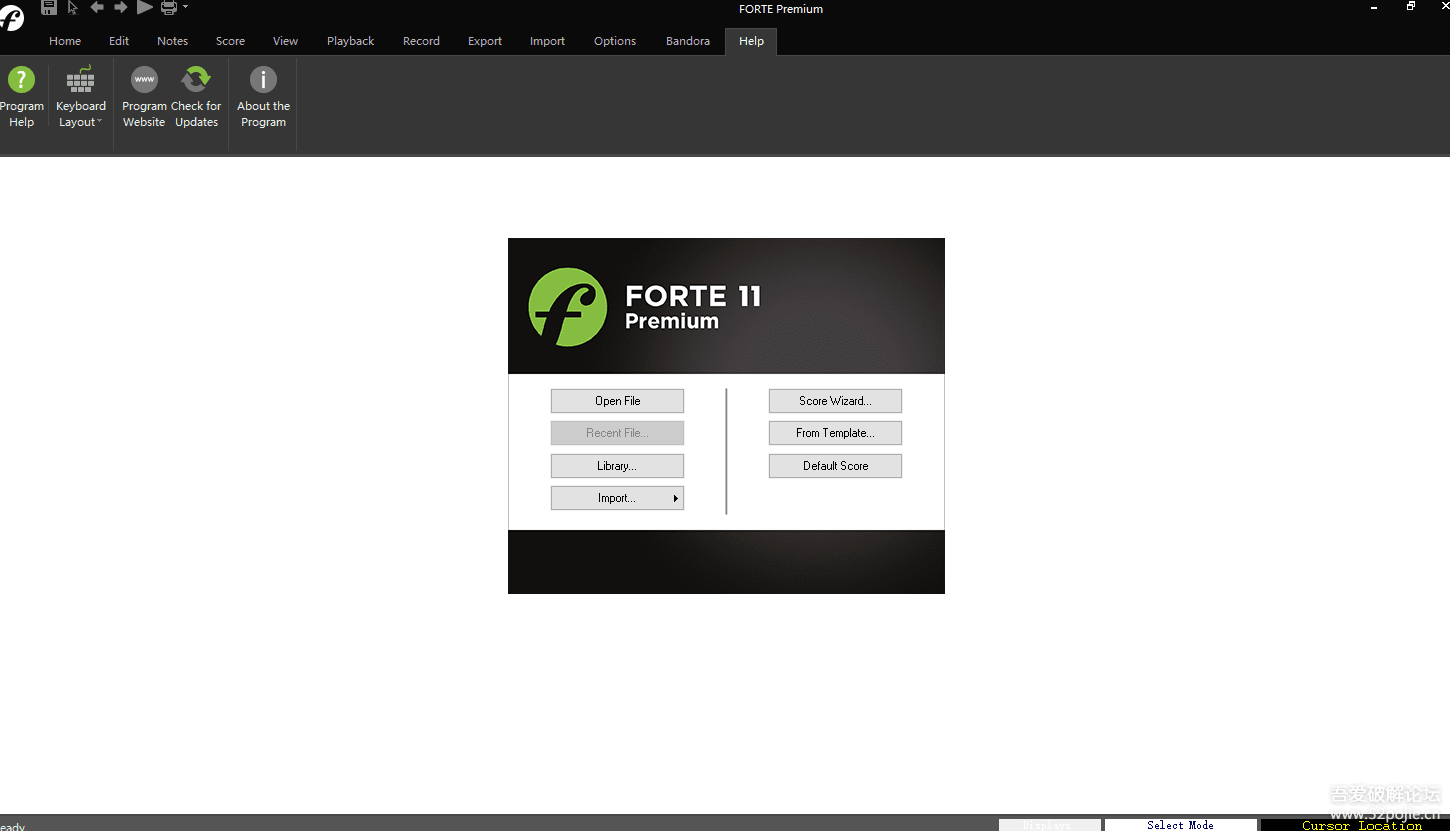Open About the Program
The height and width of the screenshot is (831, 1450).
[x=263, y=97]
